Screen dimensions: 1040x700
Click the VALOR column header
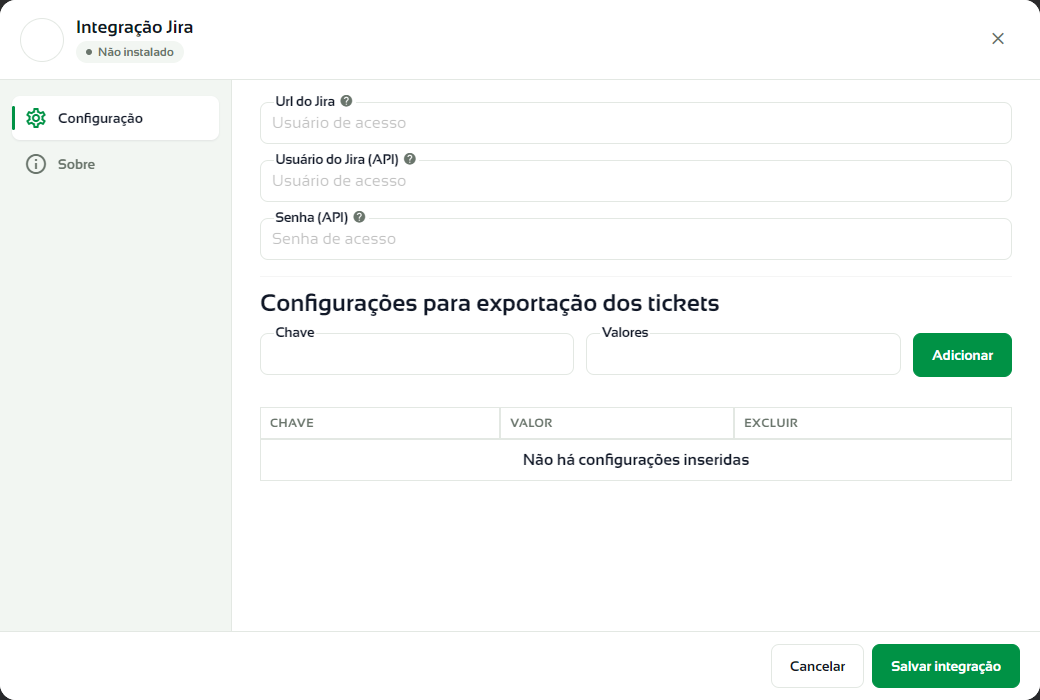pos(617,423)
